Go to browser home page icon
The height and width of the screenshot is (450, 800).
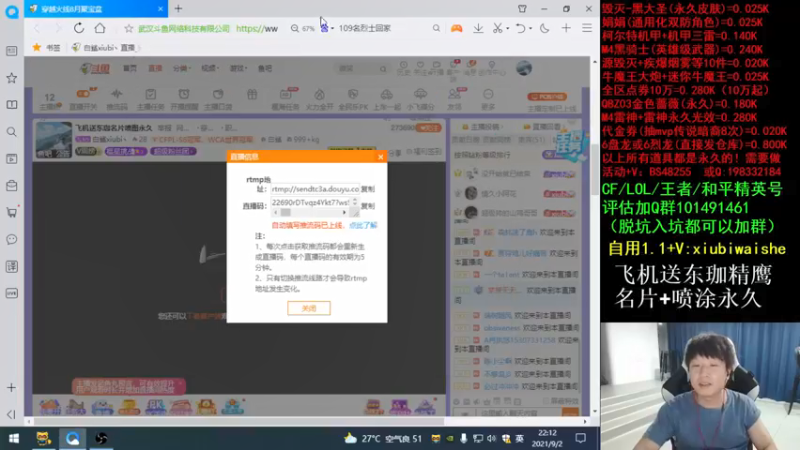click(100, 28)
